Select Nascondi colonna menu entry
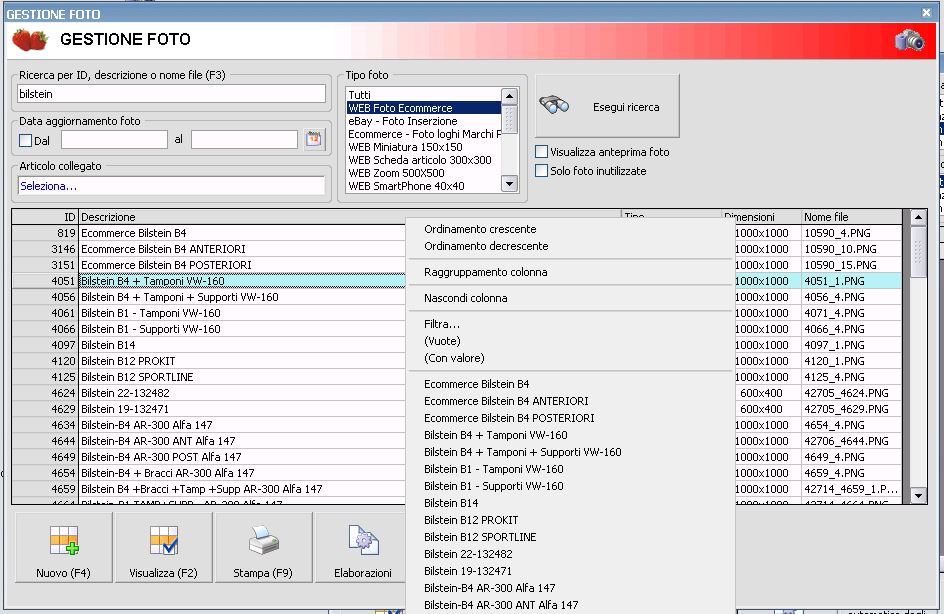Image resolution: width=944 pixels, height=614 pixels. click(x=465, y=297)
